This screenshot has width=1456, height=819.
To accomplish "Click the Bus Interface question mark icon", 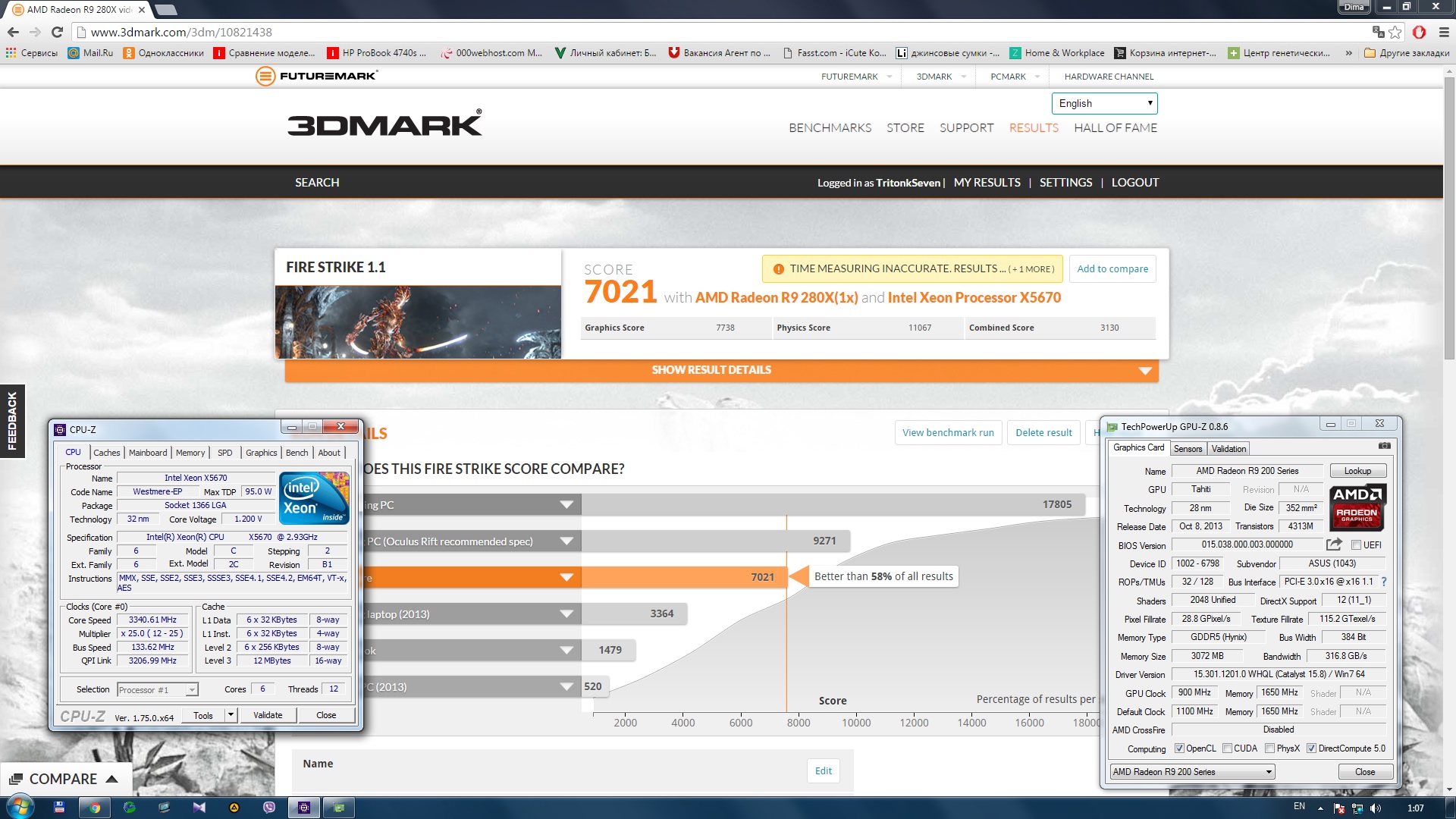I will 1384,582.
